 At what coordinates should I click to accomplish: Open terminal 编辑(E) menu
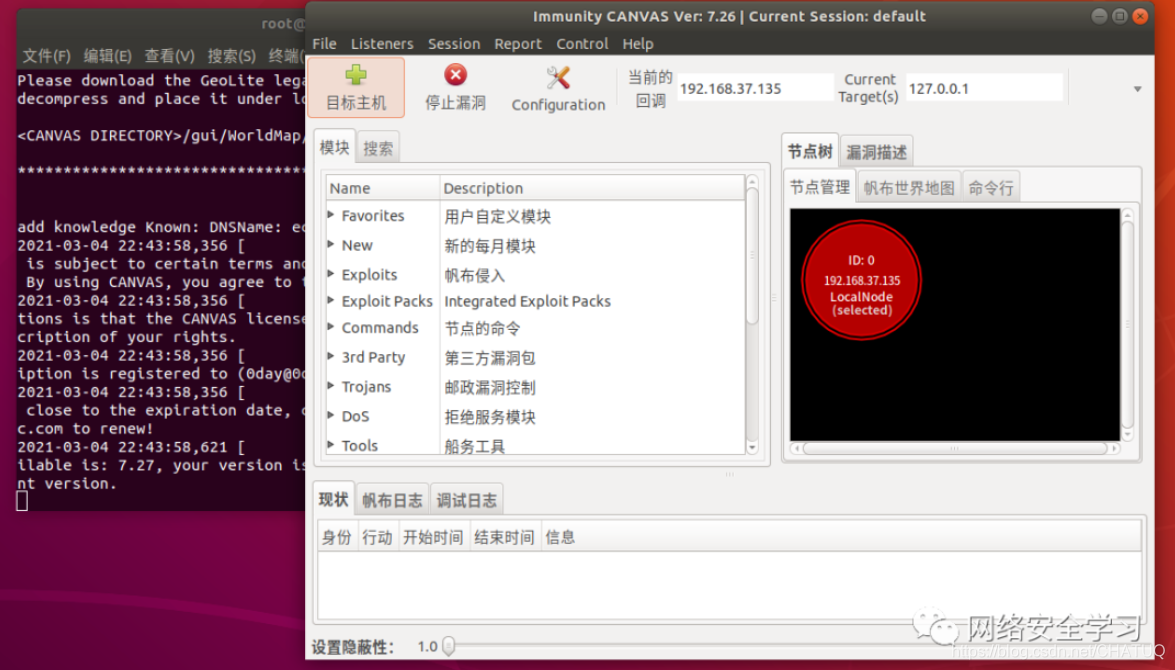click(107, 55)
